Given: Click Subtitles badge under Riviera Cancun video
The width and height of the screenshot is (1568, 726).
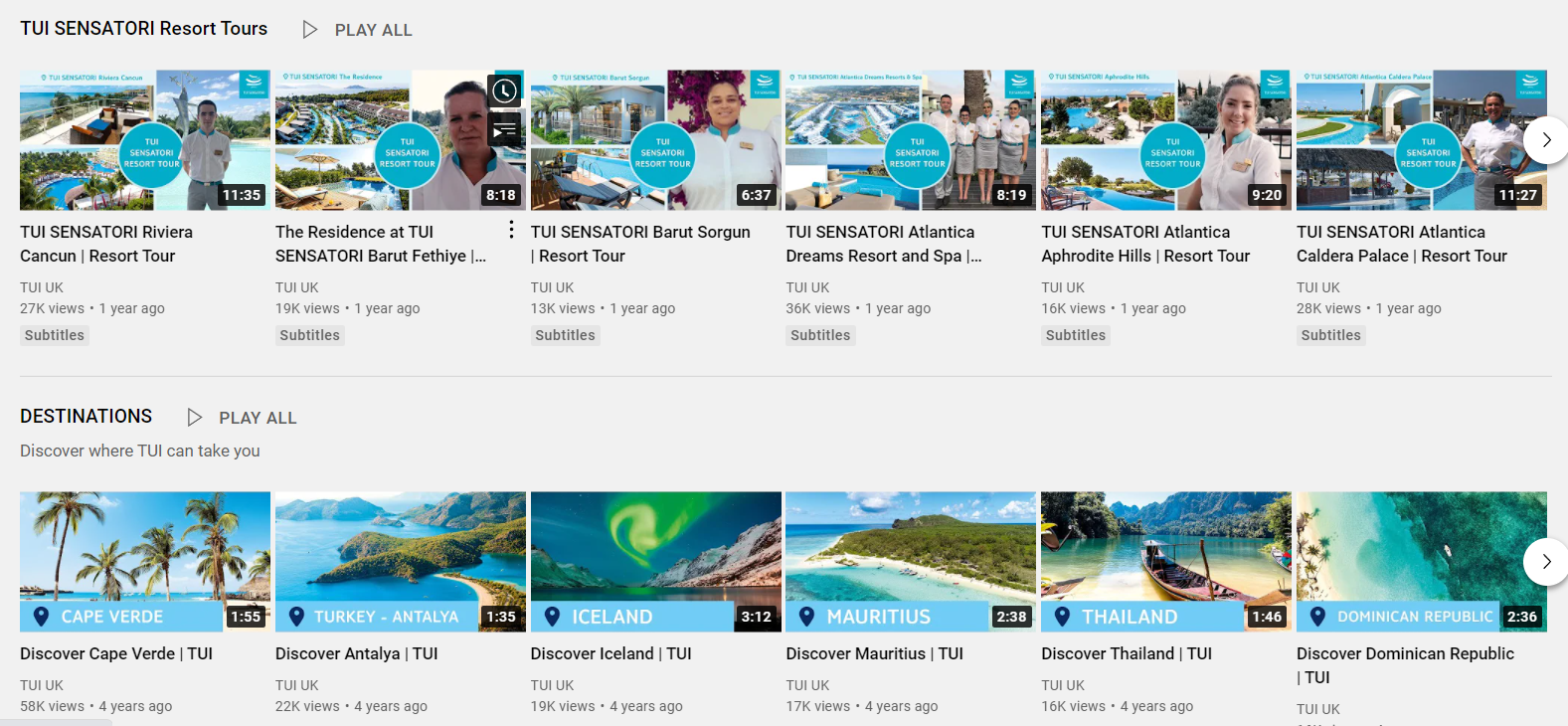Looking at the screenshot, I should click(55, 335).
